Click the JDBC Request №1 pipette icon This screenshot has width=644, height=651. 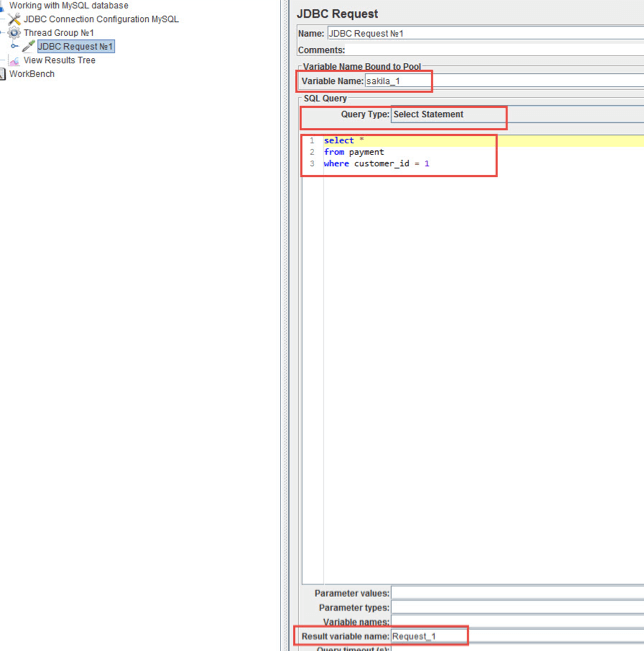pos(28,46)
